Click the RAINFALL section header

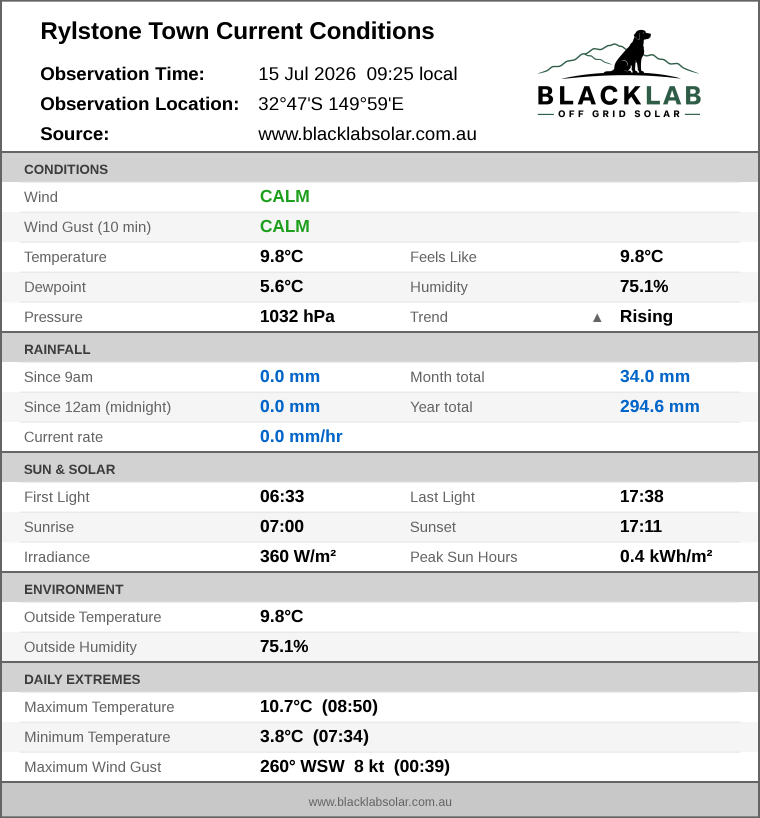coord(380,348)
